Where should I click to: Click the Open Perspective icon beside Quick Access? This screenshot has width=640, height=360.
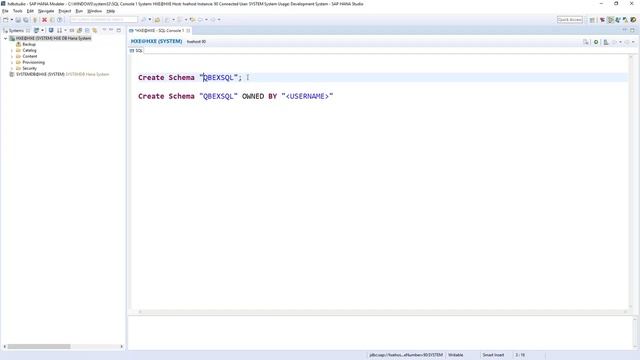[x=592, y=20]
